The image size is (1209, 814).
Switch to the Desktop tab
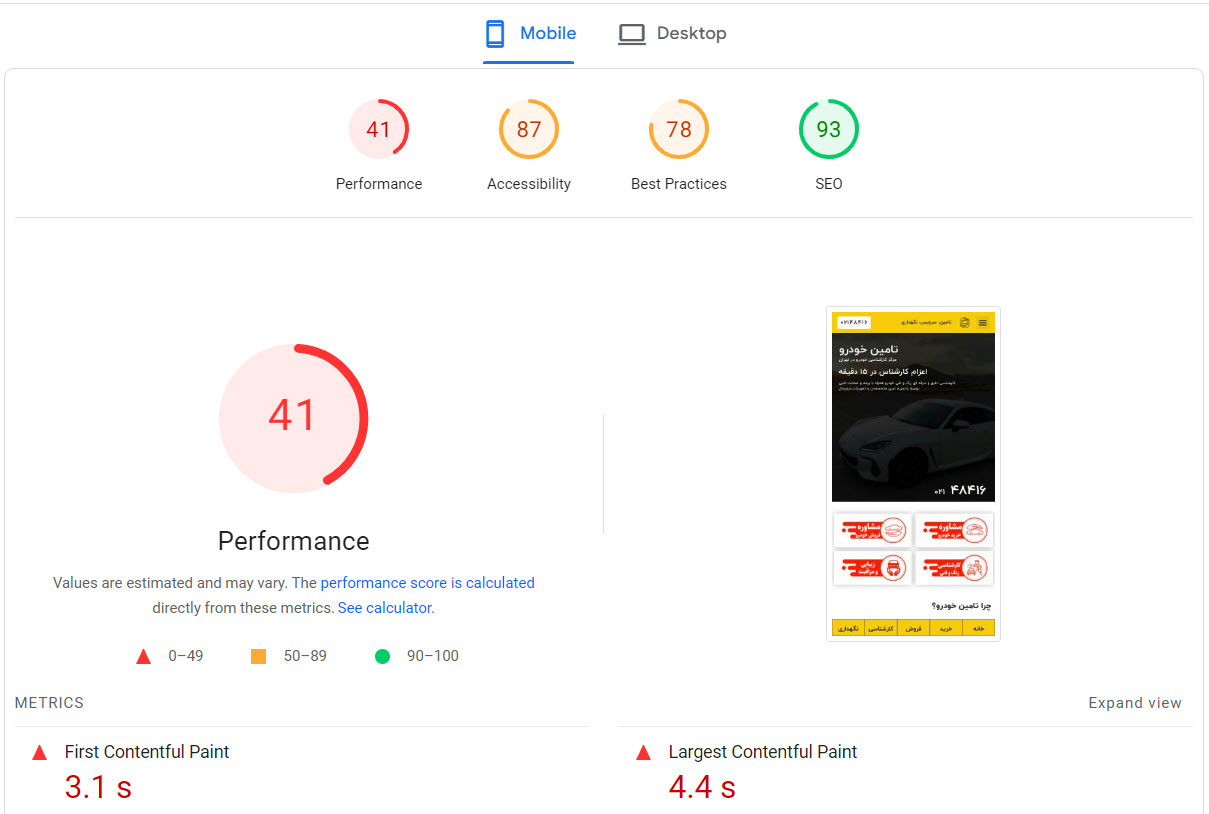tap(672, 34)
